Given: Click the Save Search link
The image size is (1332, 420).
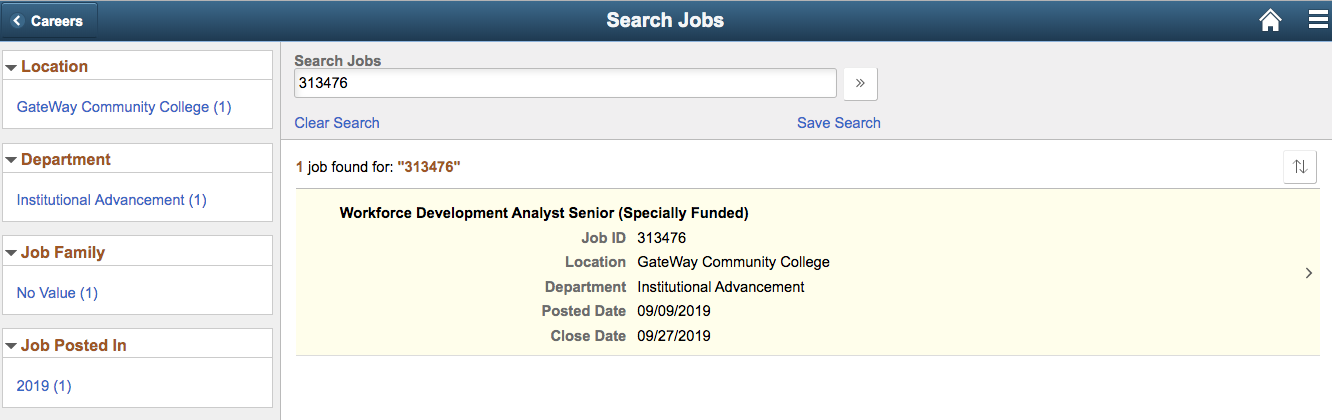Looking at the screenshot, I should [839, 123].
